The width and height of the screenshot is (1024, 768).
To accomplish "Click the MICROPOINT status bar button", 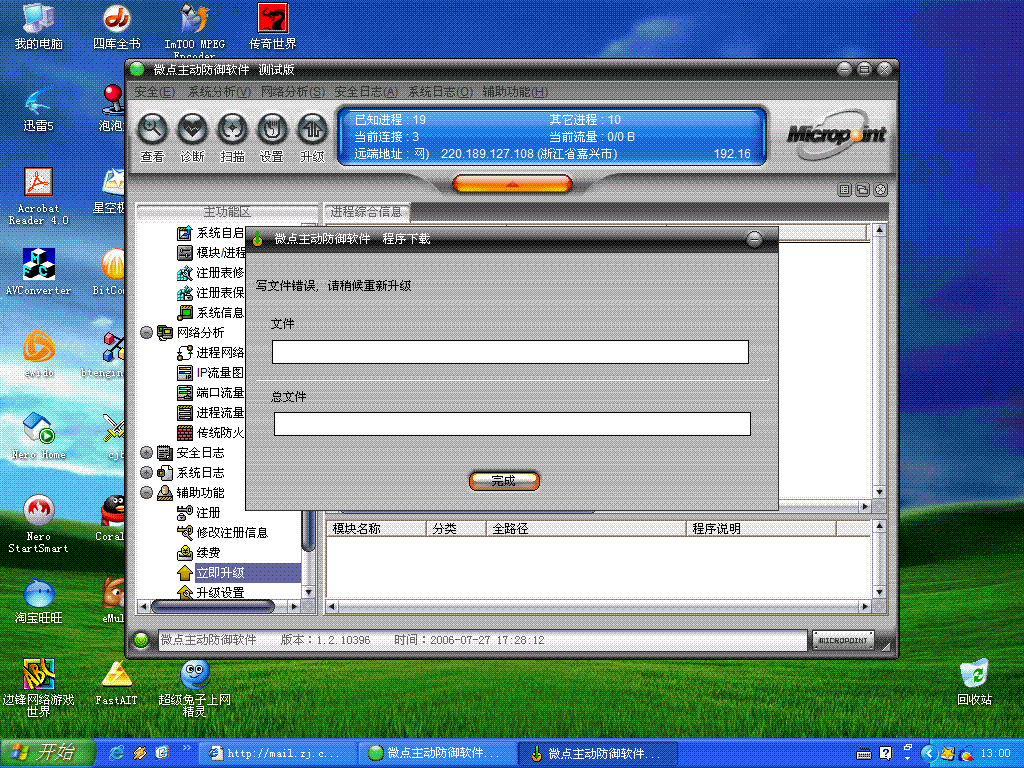I will [843, 641].
